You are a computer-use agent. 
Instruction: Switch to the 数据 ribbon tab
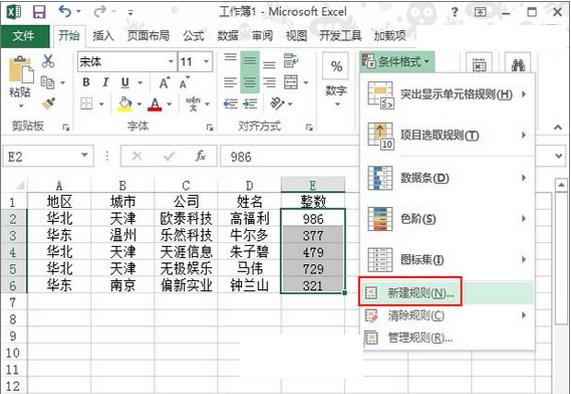(x=228, y=36)
